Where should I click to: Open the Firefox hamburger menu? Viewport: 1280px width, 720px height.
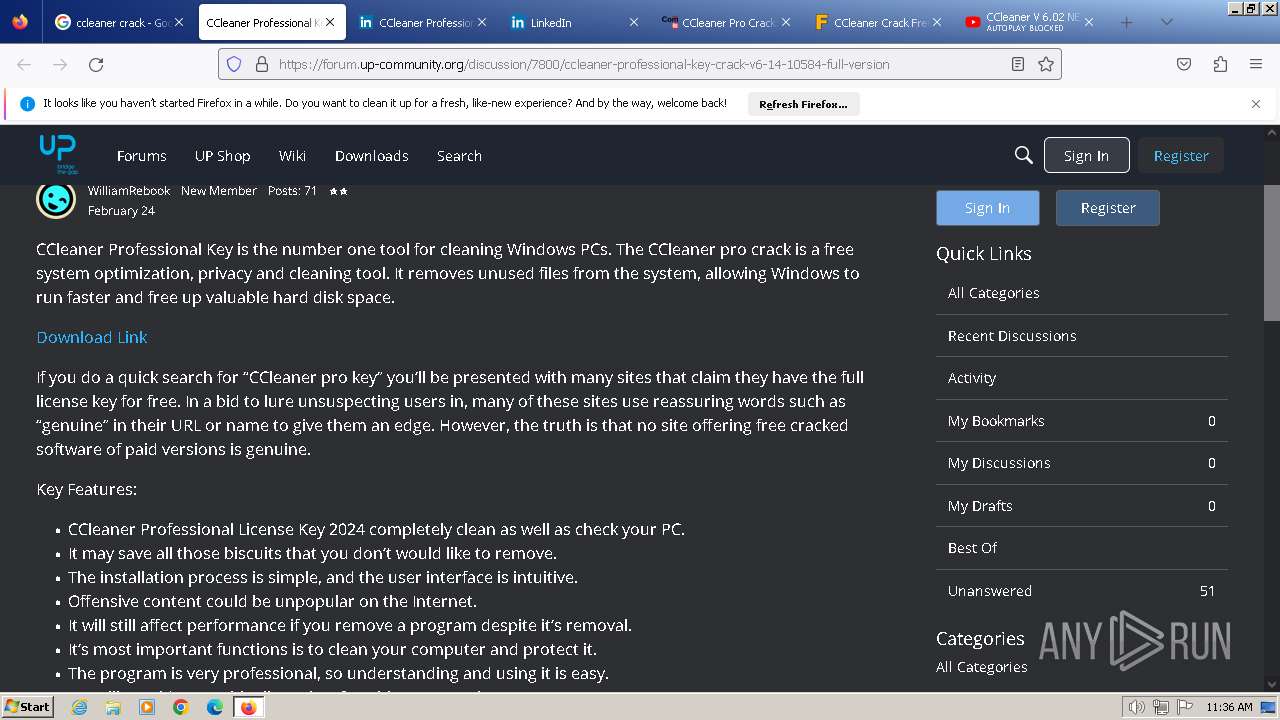1256,64
